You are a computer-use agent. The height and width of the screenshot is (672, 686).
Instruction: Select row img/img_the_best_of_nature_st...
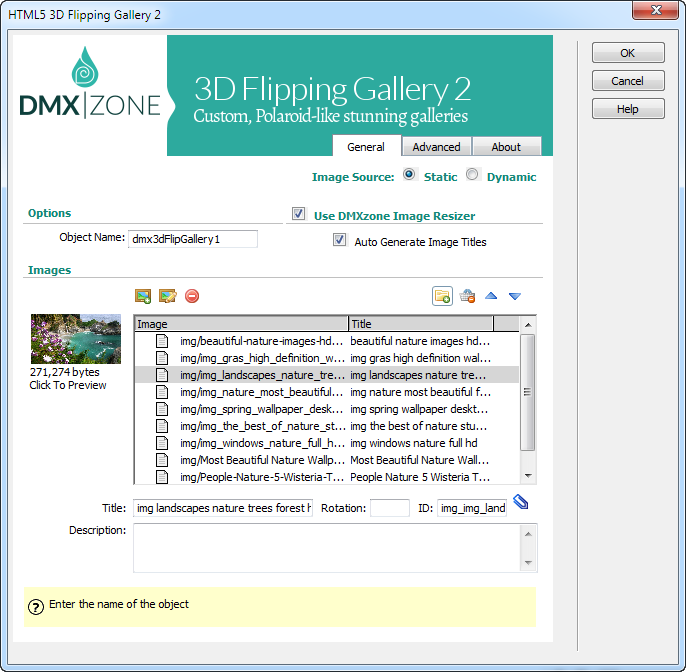(327, 426)
